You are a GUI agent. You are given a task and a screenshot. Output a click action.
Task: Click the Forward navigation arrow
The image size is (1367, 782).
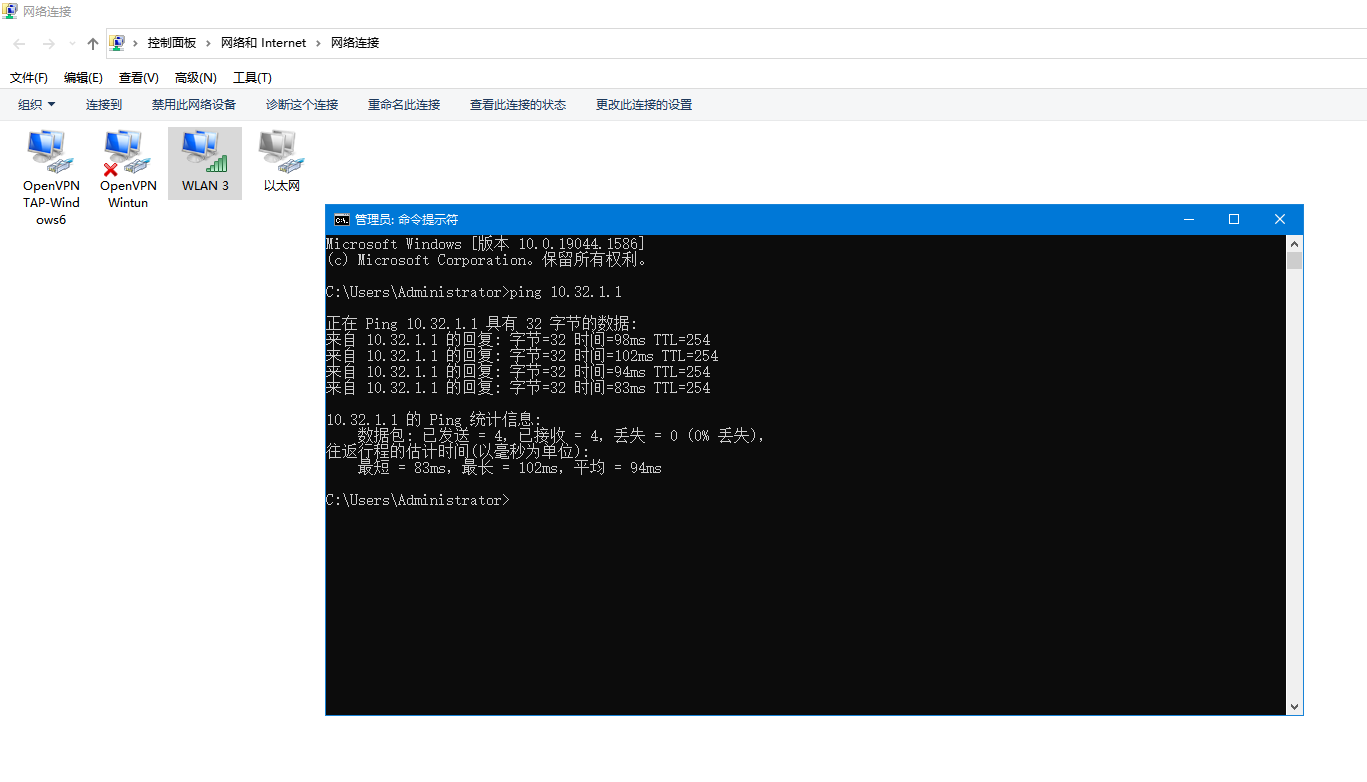click(x=48, y=43)
